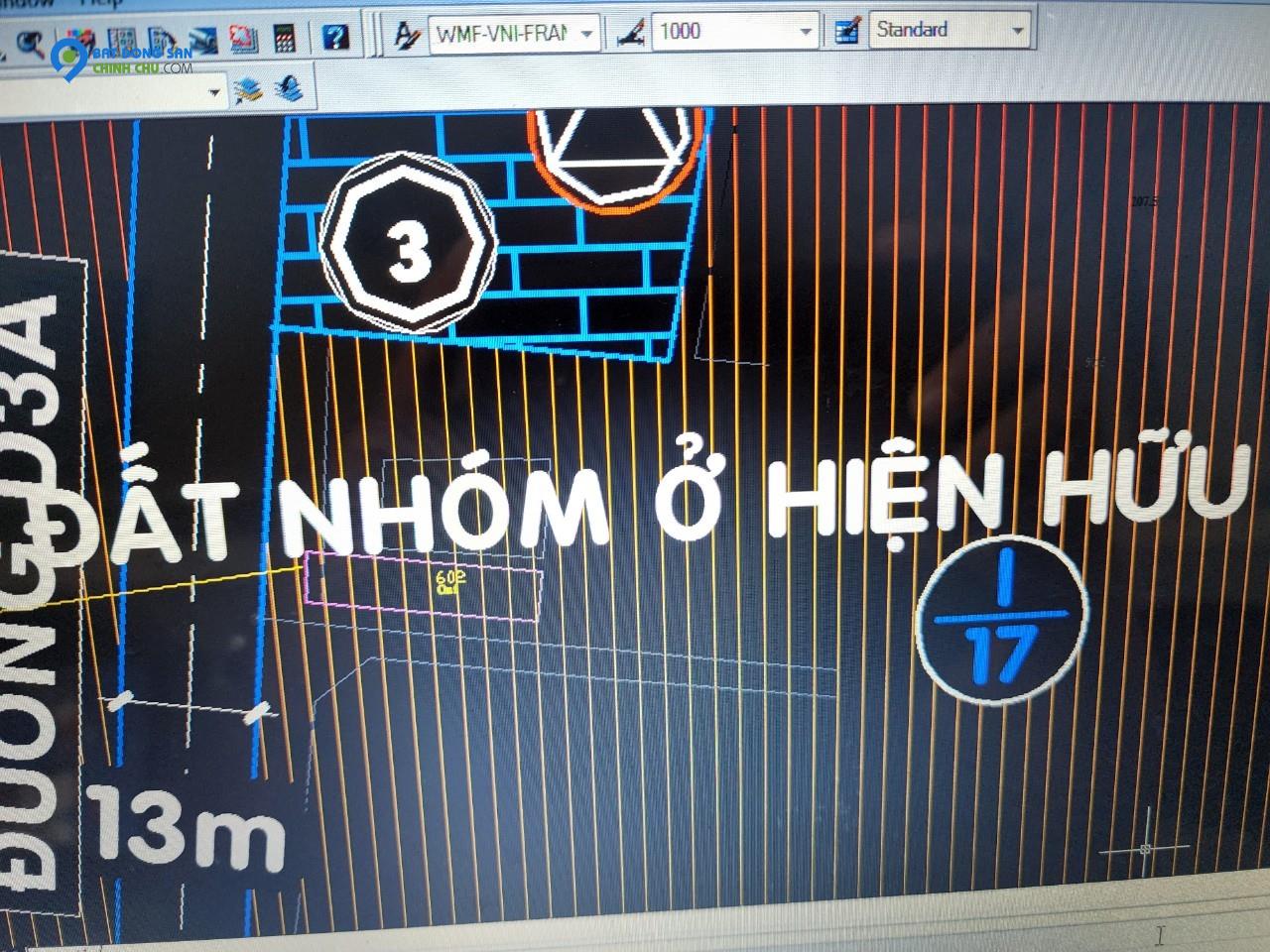This screenshot has width=1270, height=952.
Task: Open Help via the question mark icon
Action: [335, 38]
